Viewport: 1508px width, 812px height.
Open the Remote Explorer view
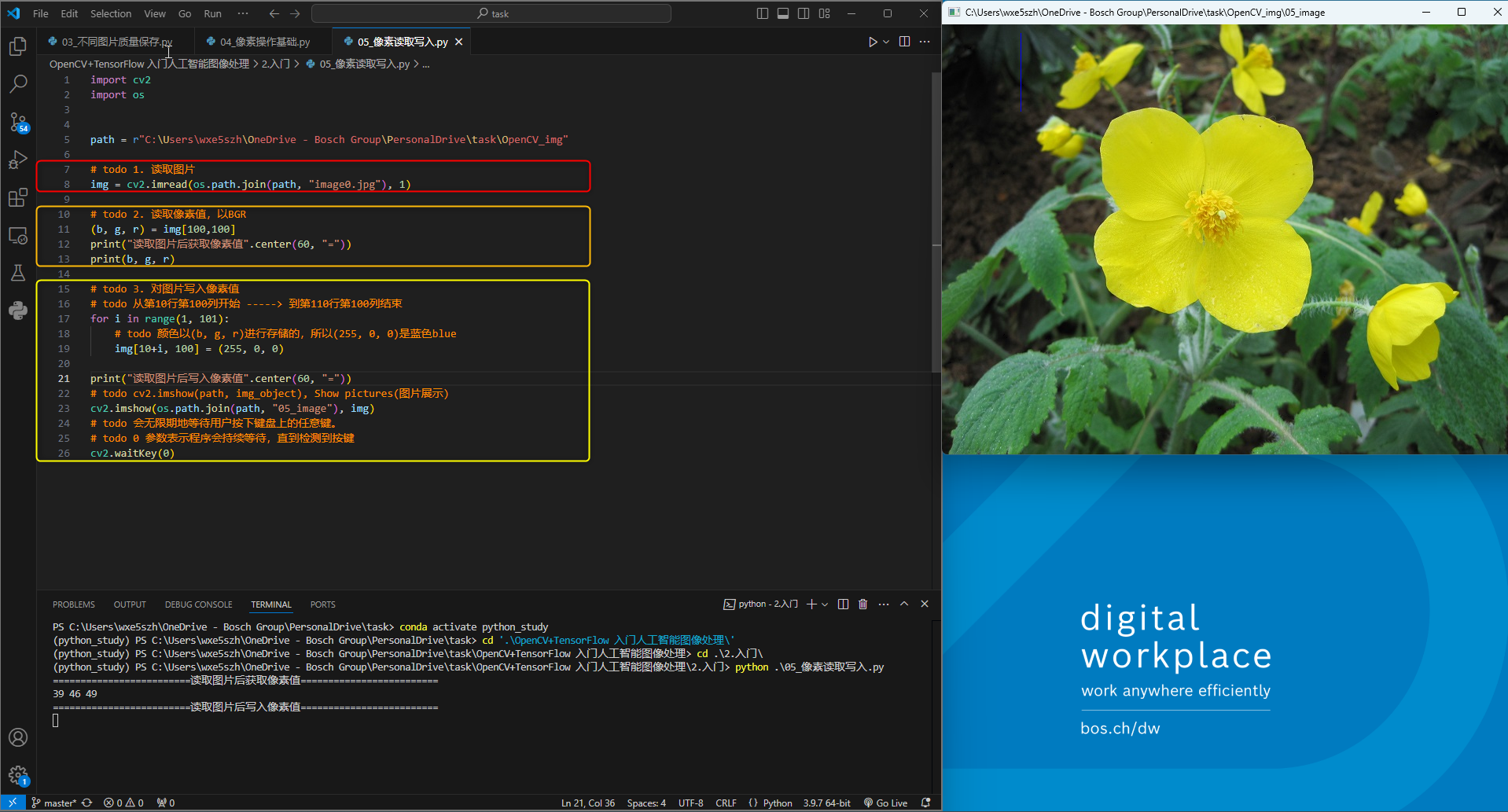pos(18,235)
